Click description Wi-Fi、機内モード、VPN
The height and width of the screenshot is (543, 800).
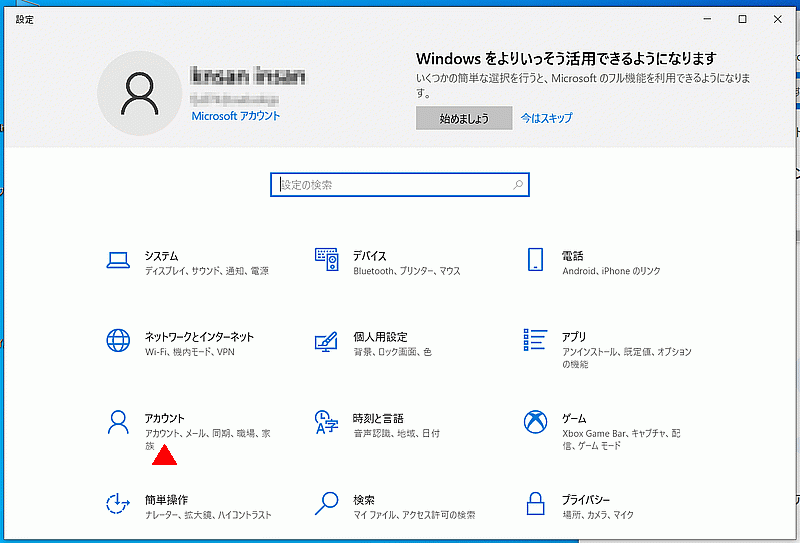click(190, 352)
